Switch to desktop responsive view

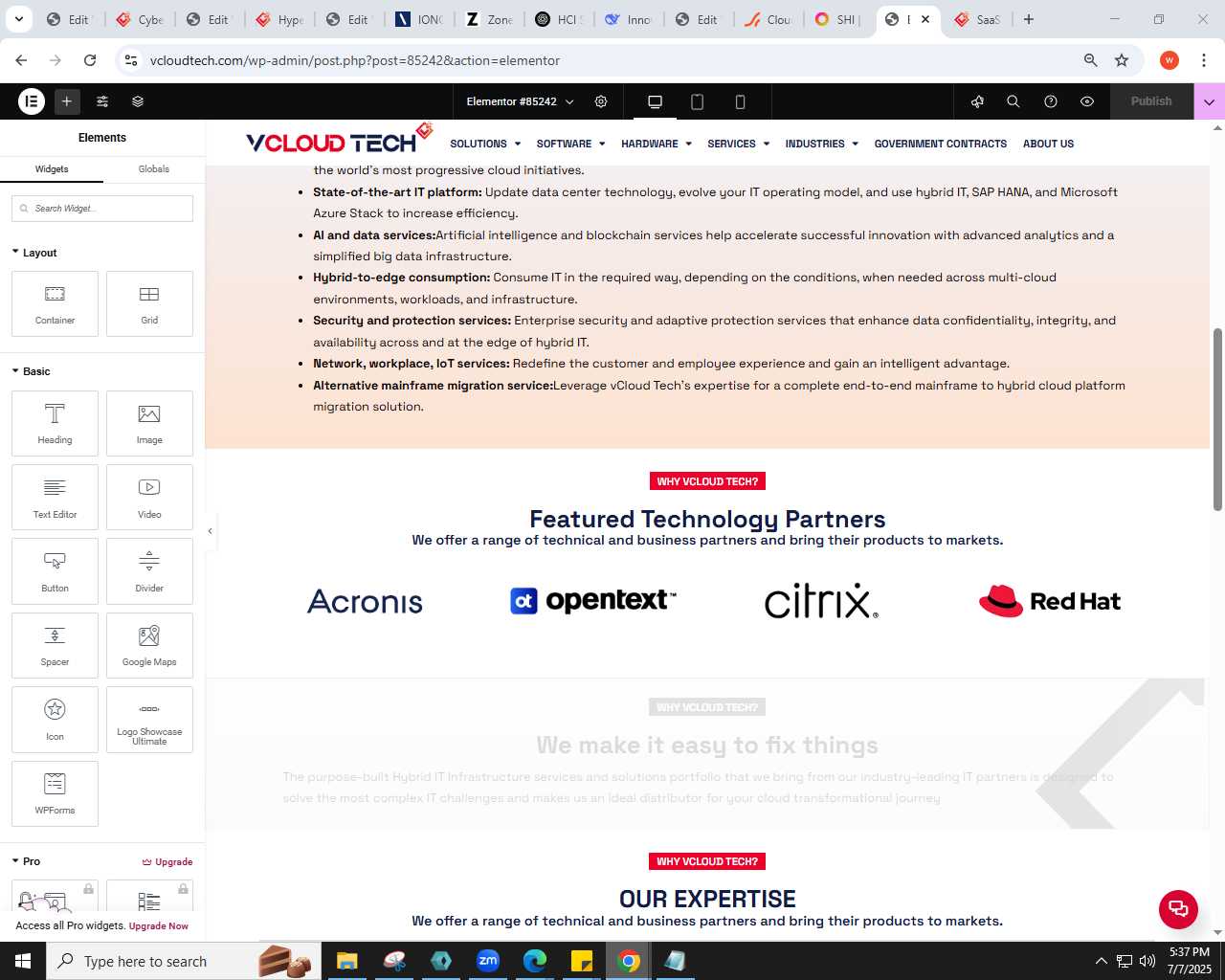click(x=655, y=101)
